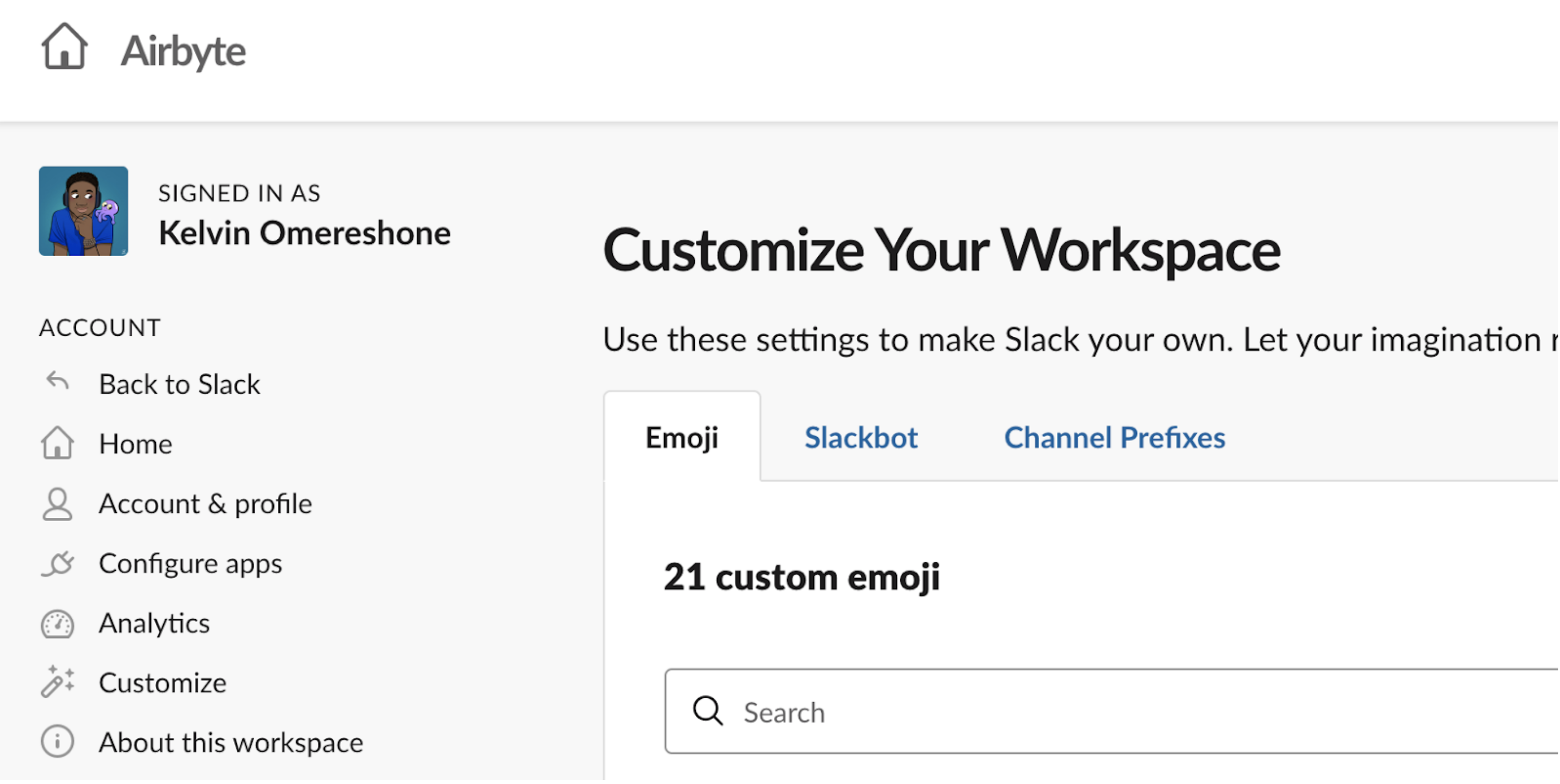Click the Back to Slack link
Viewport: 1560px width, 784px height.
click(179, 385)
